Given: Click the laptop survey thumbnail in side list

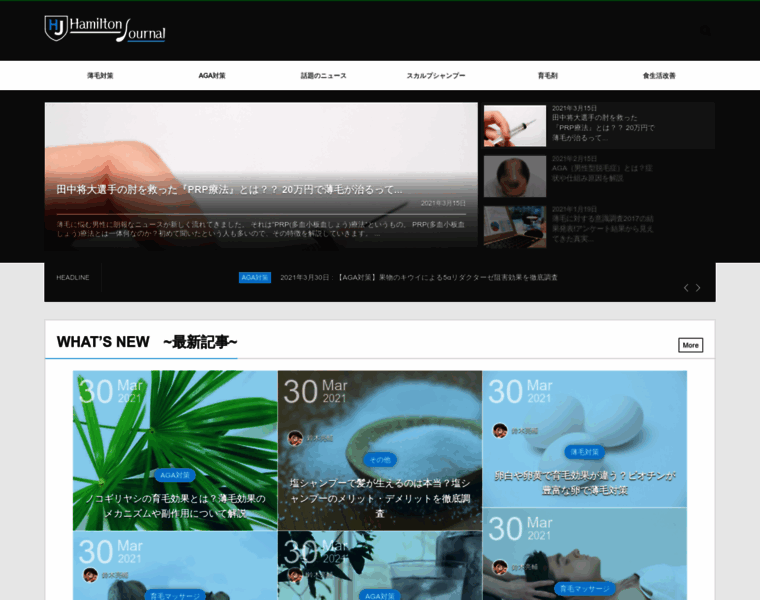Looking at the screenshot, I should (515, 227).
